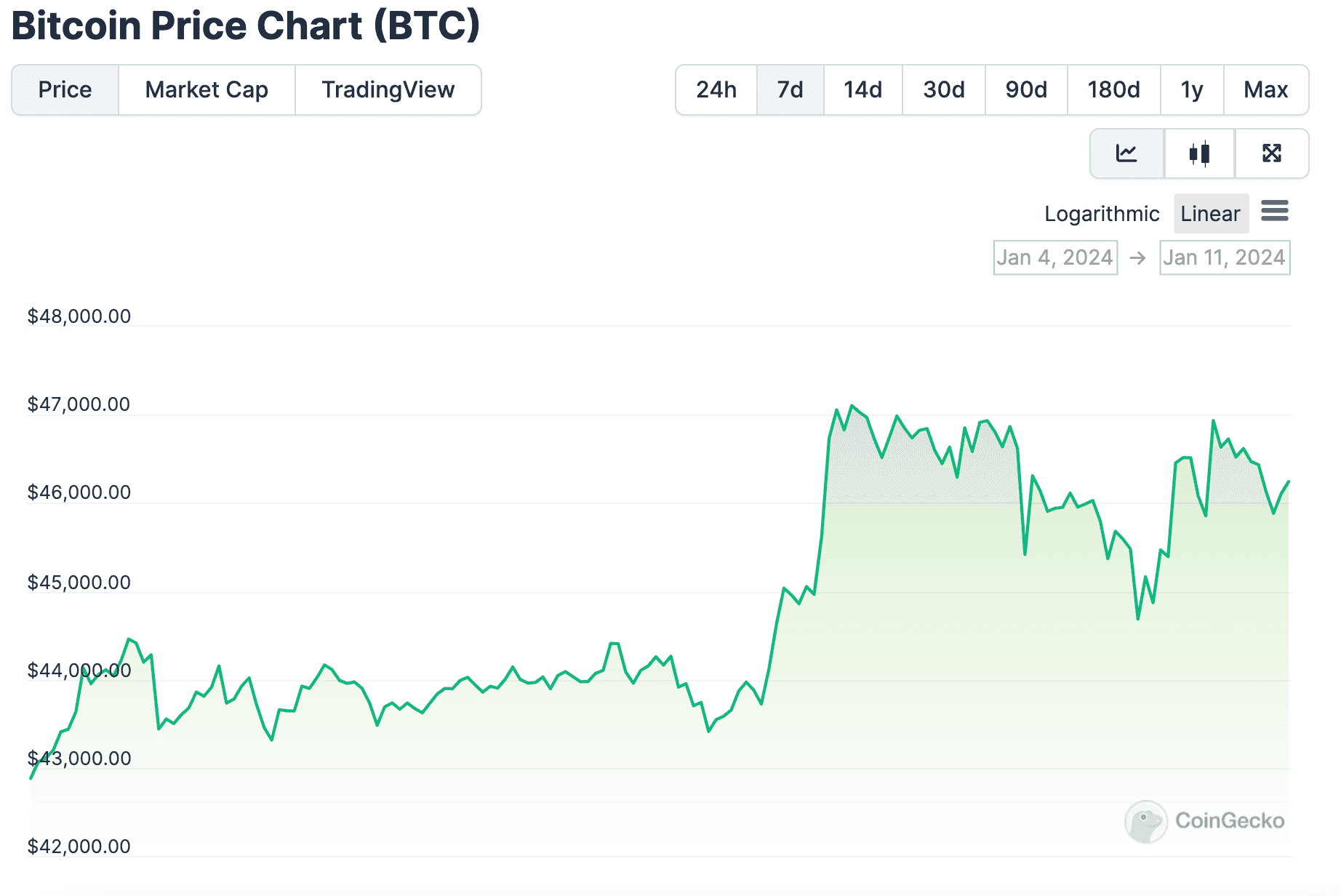This screenshot has width=1341, height=896.
Task: Enable Logarithmic scale
Action: 1101,214
